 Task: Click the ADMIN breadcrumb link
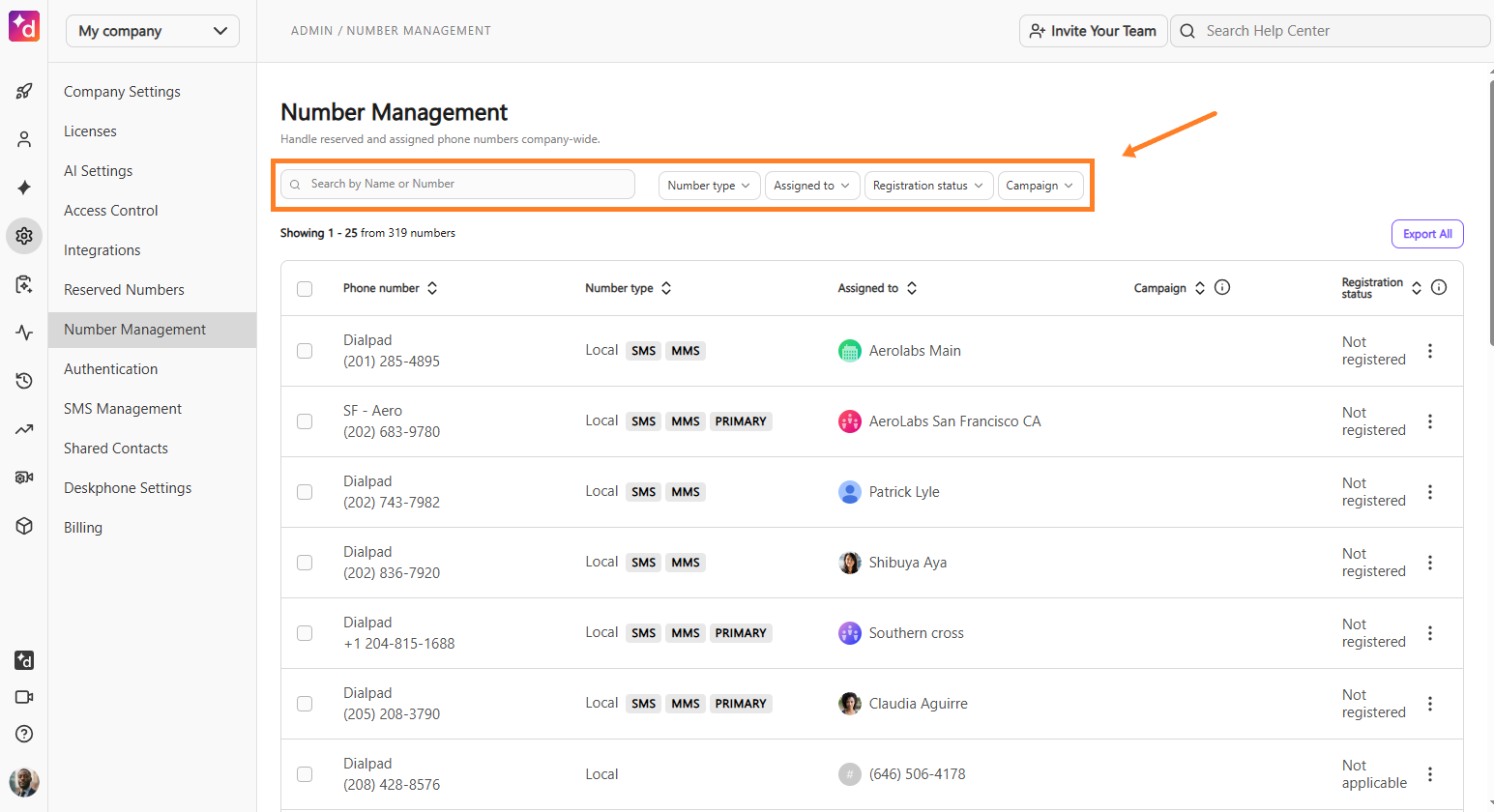[311, 31]
